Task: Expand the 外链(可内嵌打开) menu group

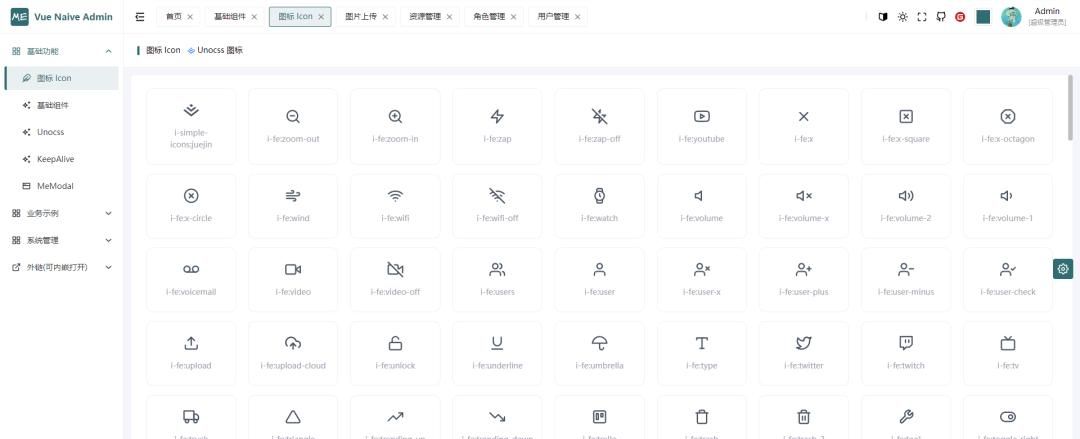Action: [x=59, y=267]
